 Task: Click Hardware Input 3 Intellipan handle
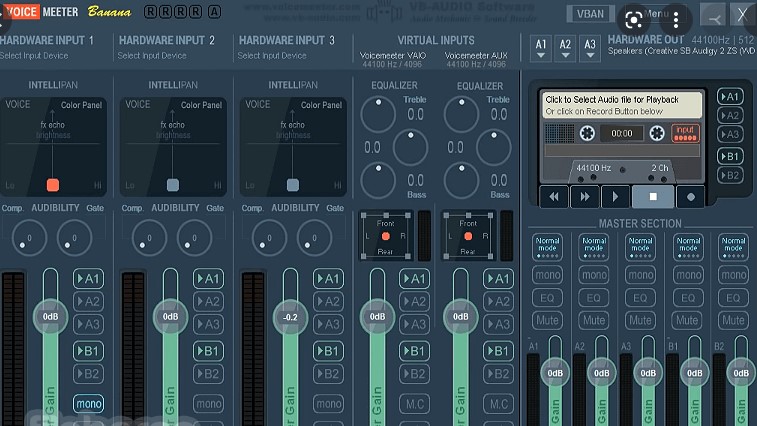293,185
